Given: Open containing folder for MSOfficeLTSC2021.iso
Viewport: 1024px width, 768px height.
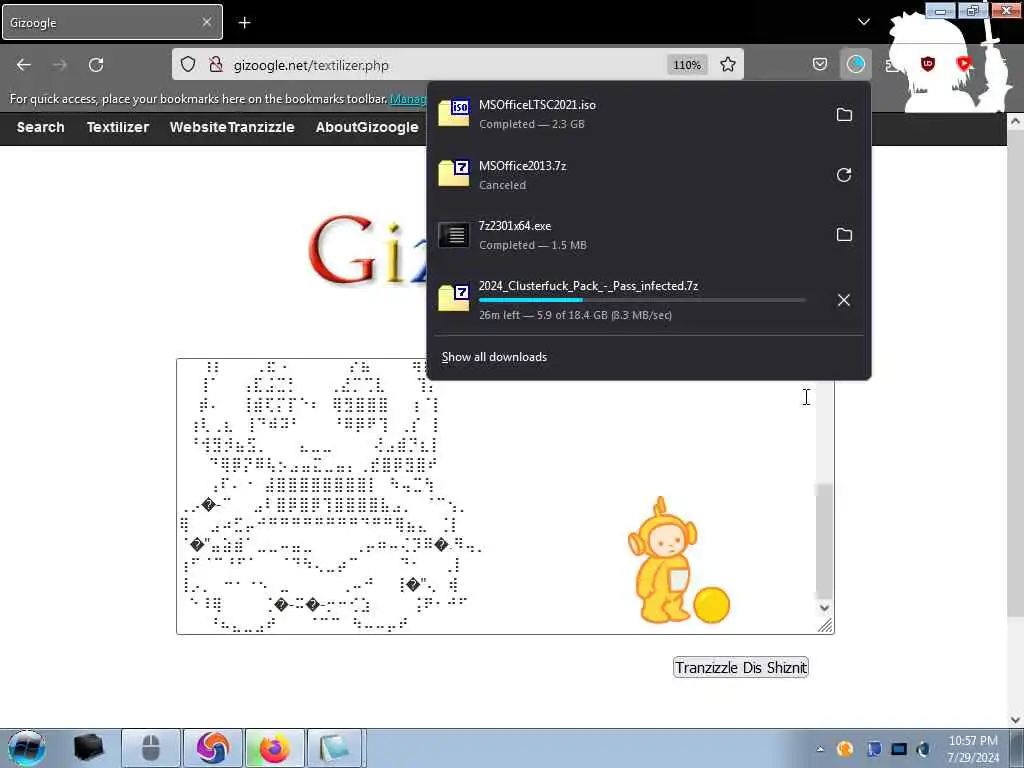Looking at the screenshot, I should pos(844,115).
